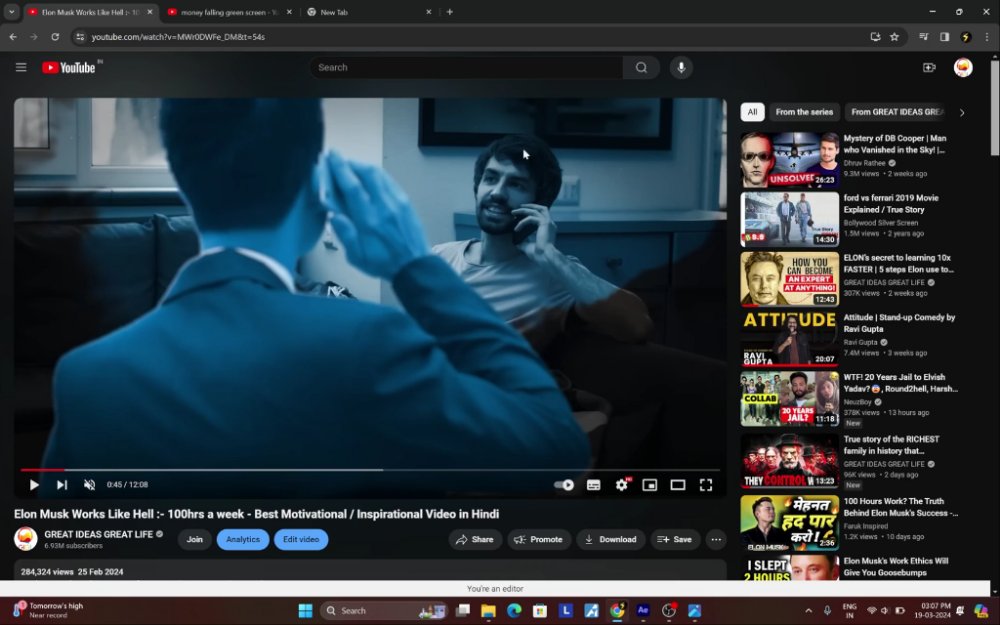Open Windows Start menu
Screen dimensions: 1000x625
pos(305,611)
